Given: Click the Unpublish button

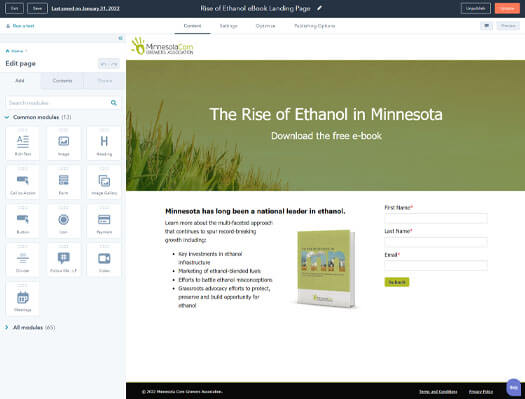Looking at the screenshot, I should pyautogui.click(x=475, y=8).
